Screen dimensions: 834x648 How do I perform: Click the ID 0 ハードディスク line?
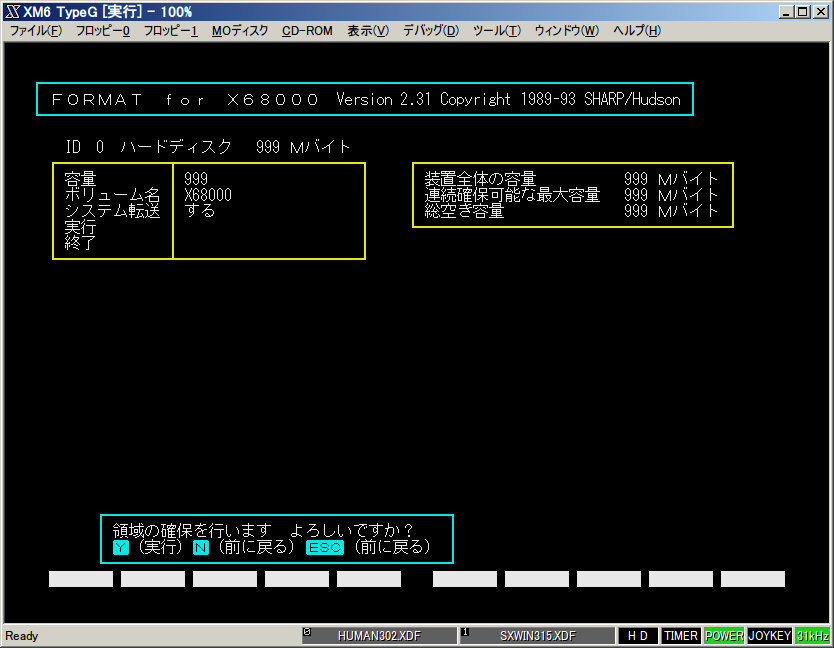pos(208,147)
